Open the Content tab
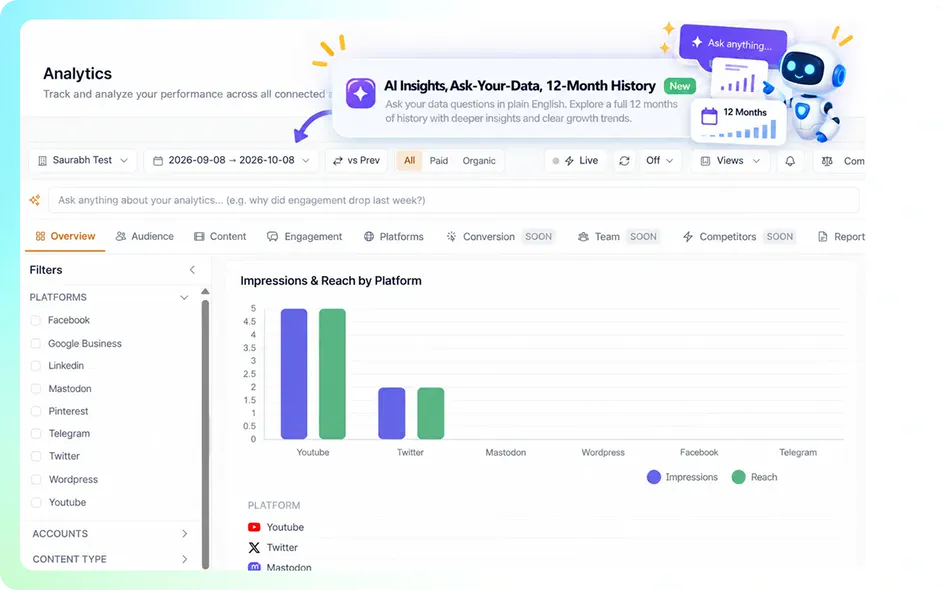The image size is (944, 590). 220,237
